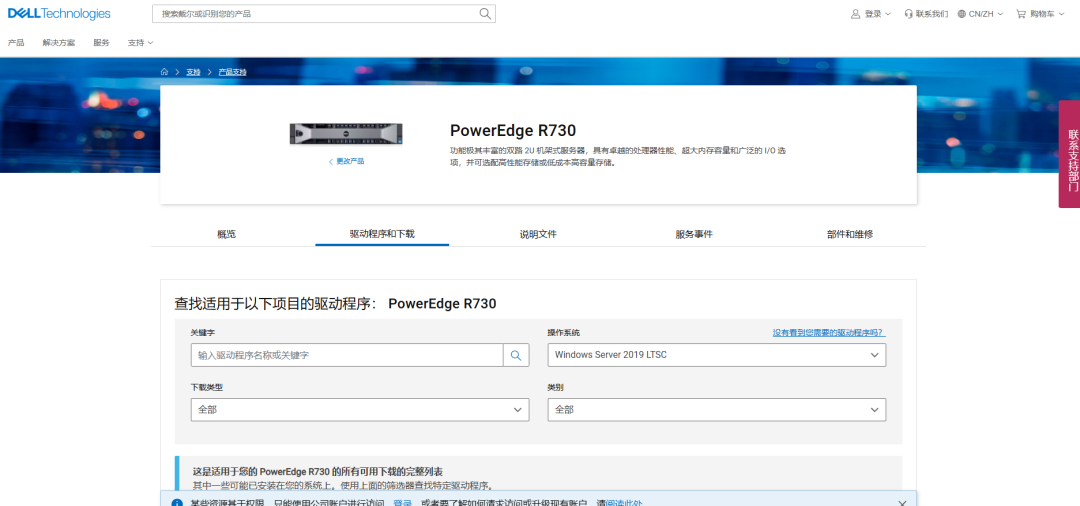Click the user account icon next to 登录

855,14
